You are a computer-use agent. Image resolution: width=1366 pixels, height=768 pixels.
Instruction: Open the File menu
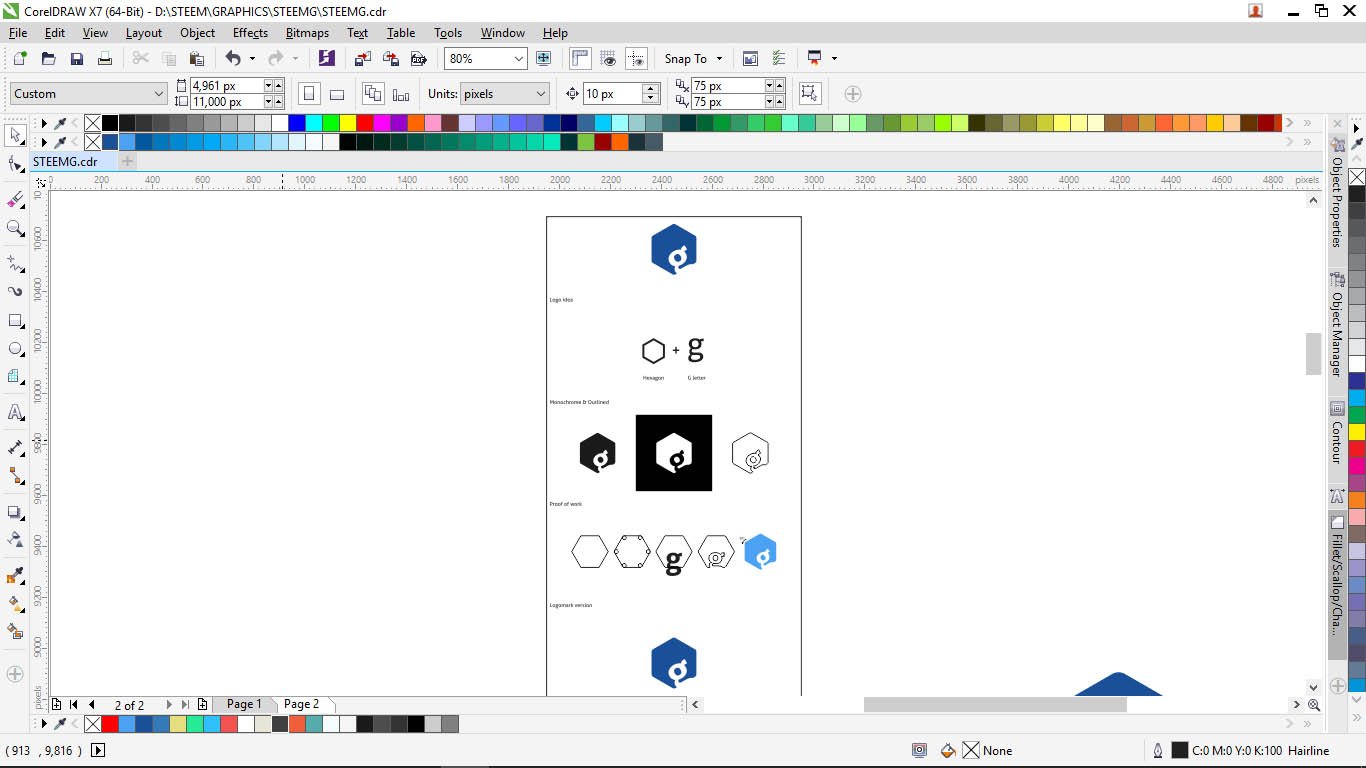(x=18, y=33)
